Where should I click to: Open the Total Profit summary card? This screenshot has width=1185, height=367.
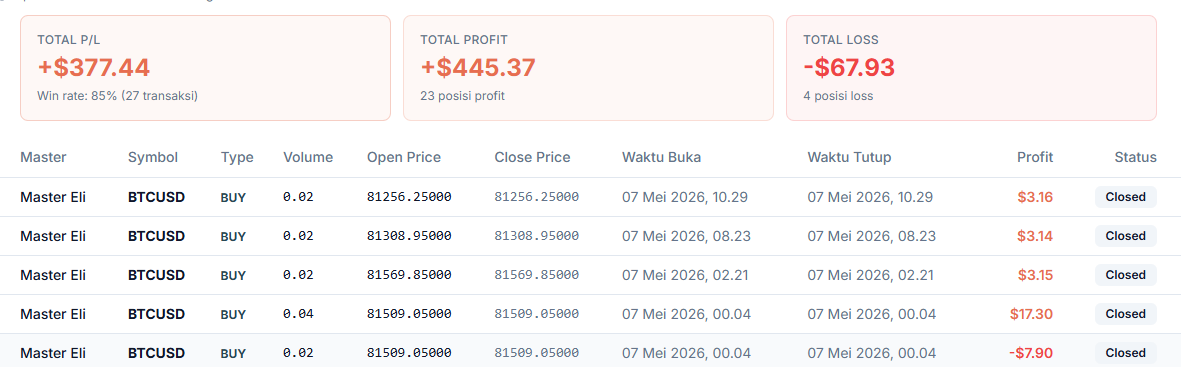pyautogui.click(x=588, y=68)
